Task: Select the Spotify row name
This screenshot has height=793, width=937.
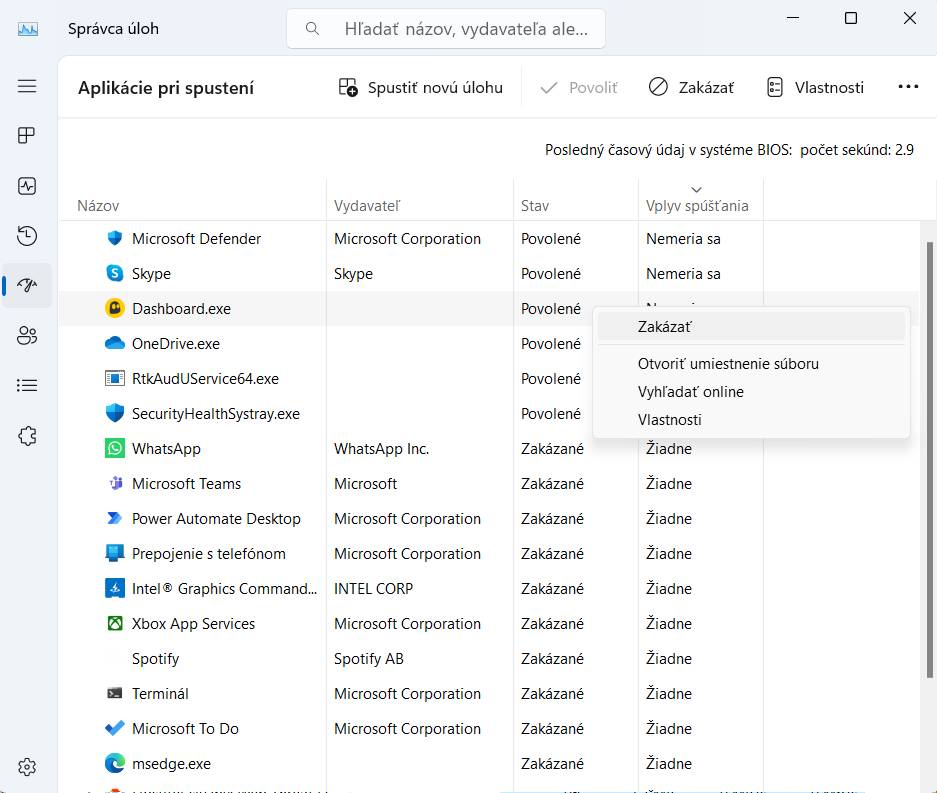Action: (155, 659)
